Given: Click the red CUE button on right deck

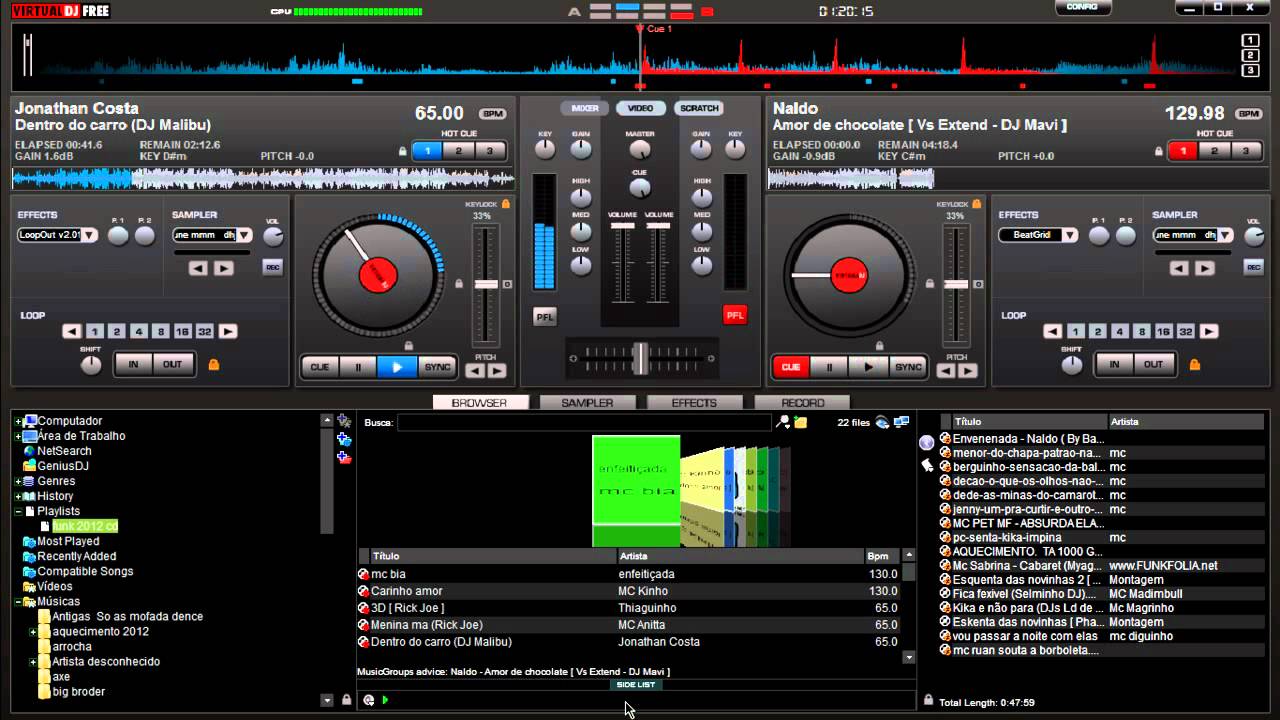Looking at the screenshot, I should tap(791, 367).
